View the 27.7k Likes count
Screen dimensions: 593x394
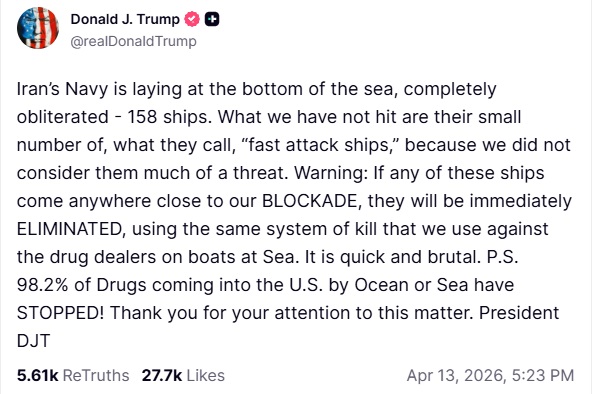click(x=162, y=375)
